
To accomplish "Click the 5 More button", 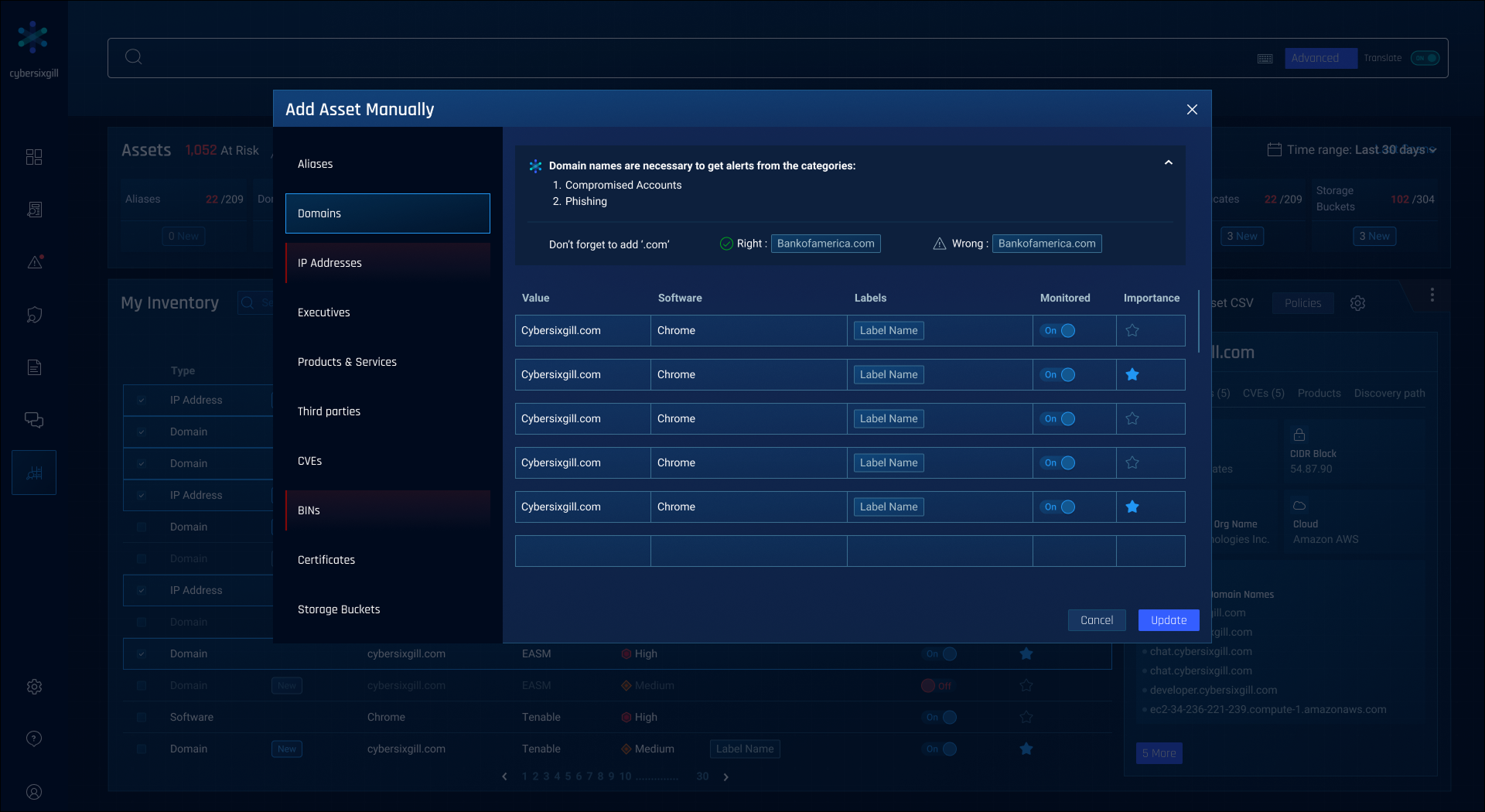I will pos(1159,753).
